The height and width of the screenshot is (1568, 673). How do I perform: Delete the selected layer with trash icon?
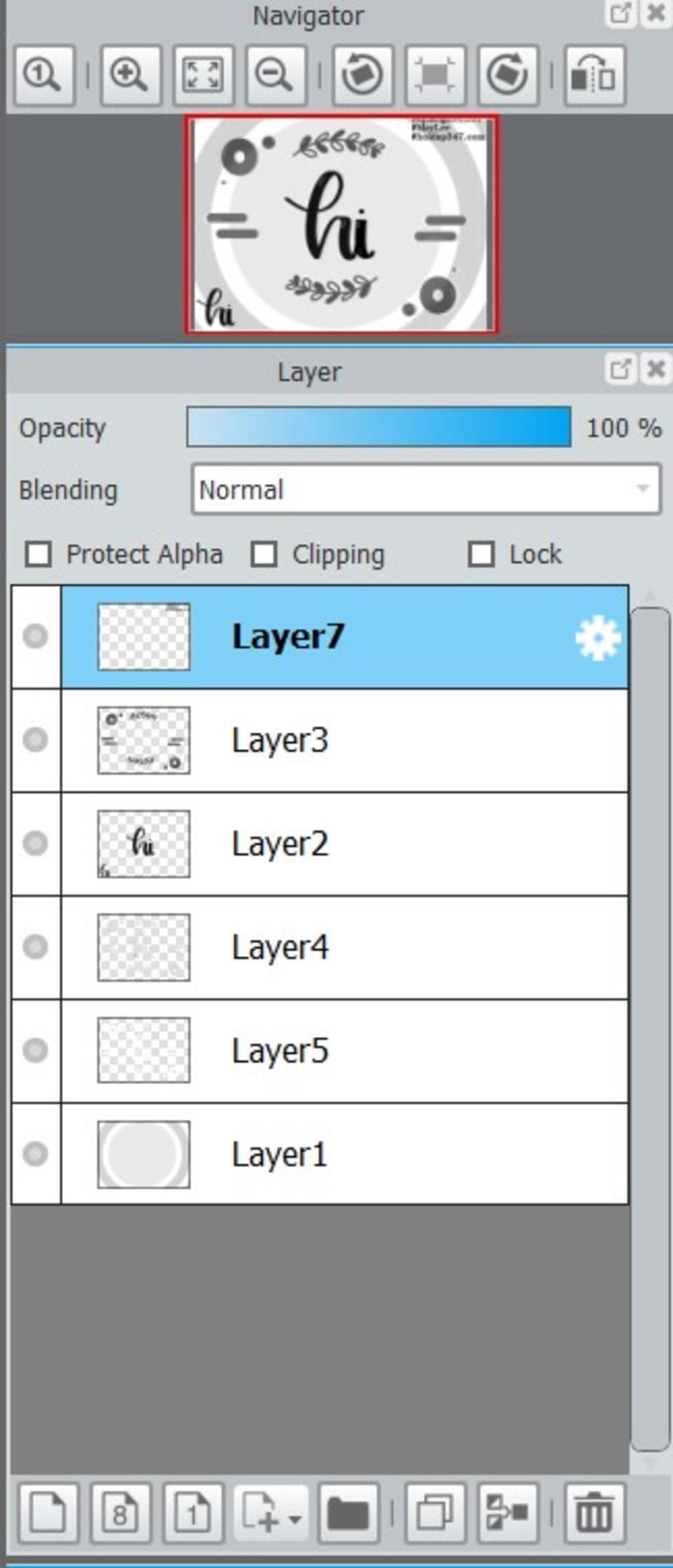tap(593, 1513)
